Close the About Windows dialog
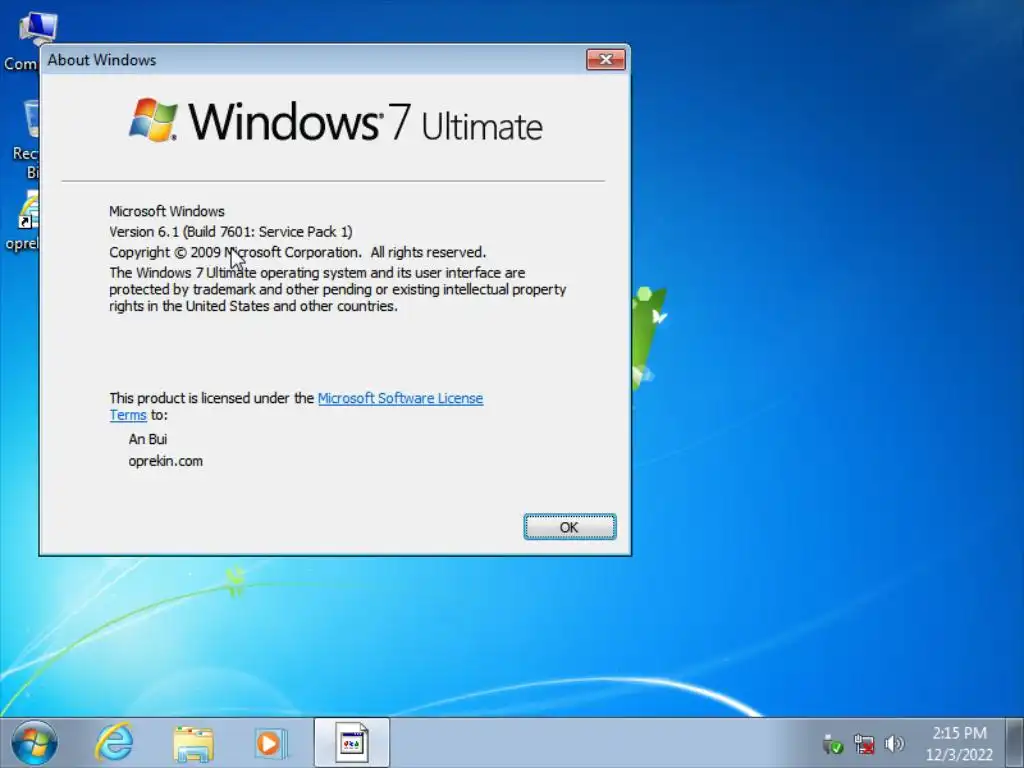The image size is (1024, 768). pyautogui.click(x=605, y=60)
